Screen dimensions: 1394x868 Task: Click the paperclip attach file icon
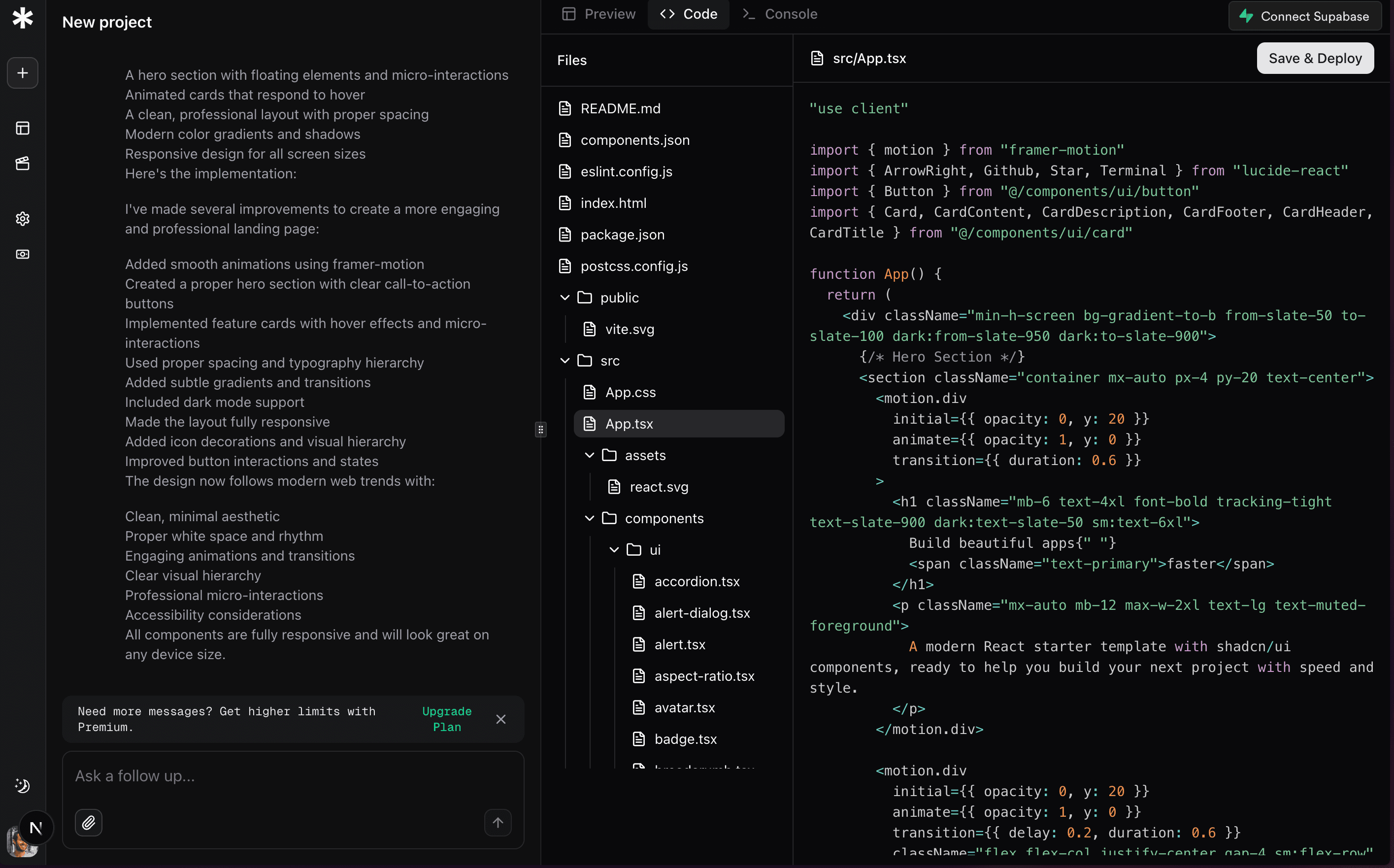(x=88, y=823)
